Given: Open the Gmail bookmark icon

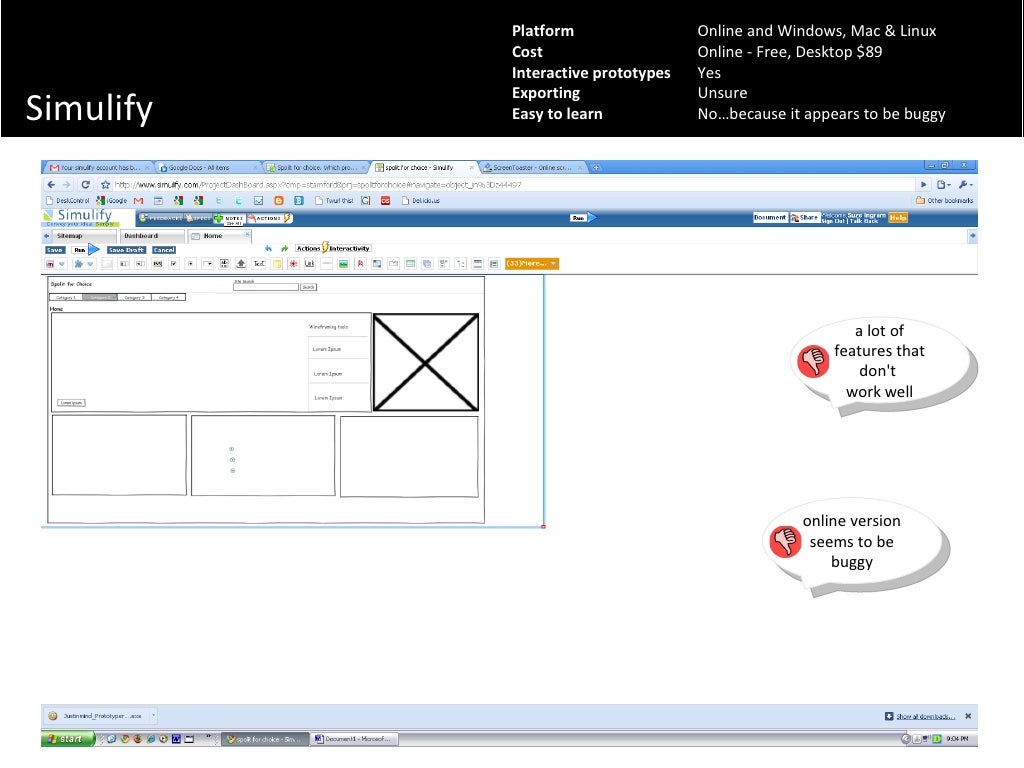Looking at the screenshot, I should coord(138,200).
